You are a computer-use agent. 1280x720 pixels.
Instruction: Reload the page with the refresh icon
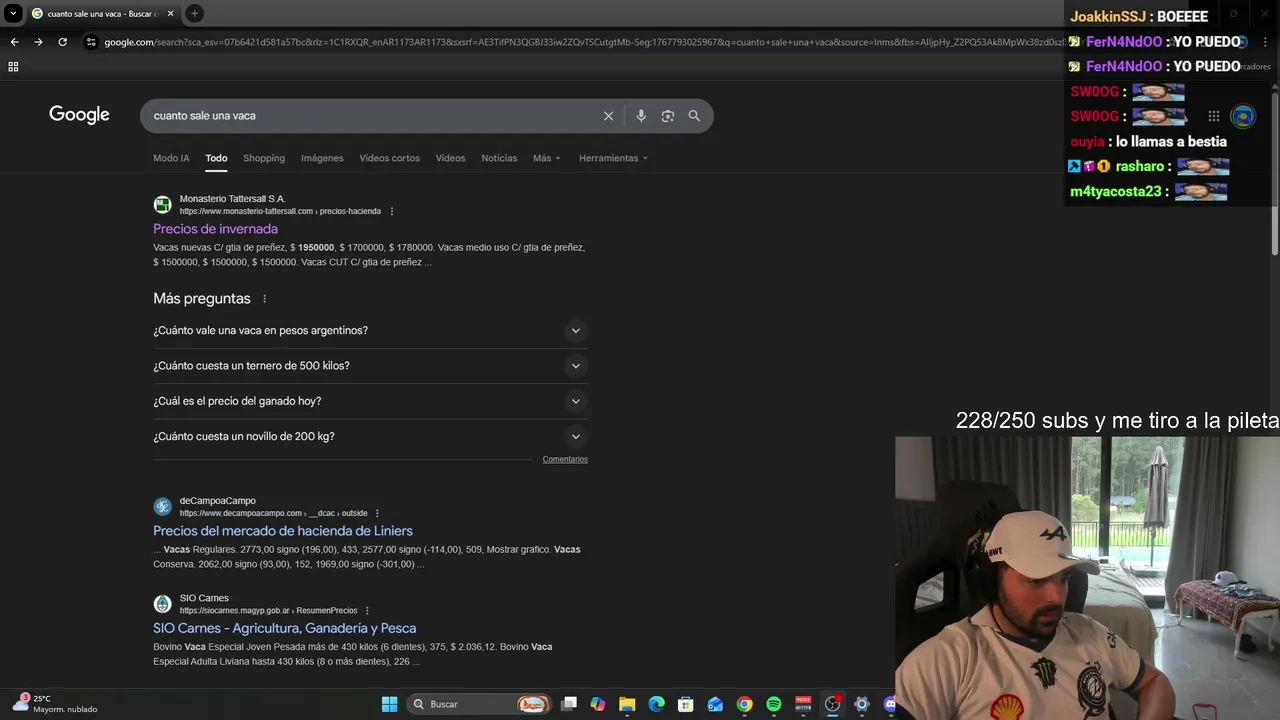62,42
